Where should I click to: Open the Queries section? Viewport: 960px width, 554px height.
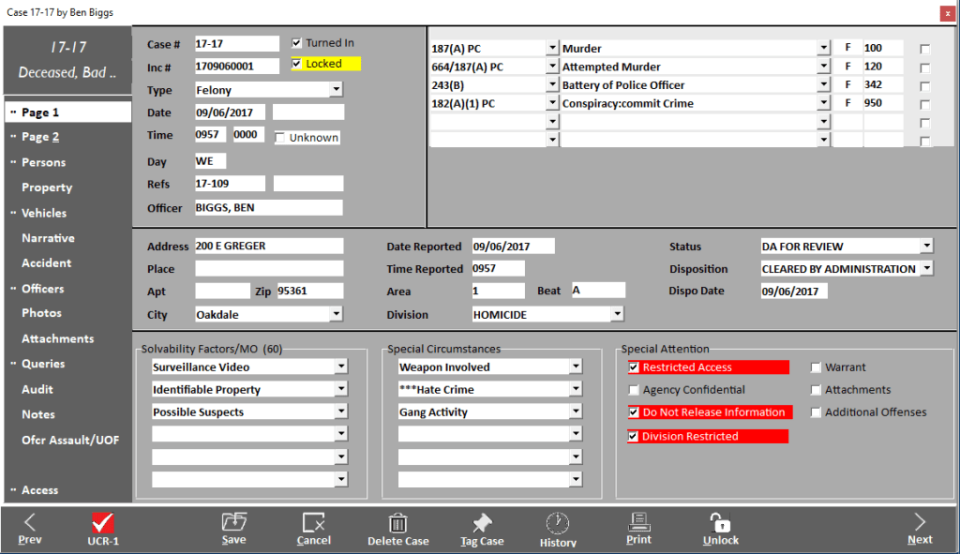tap(43, 364)
